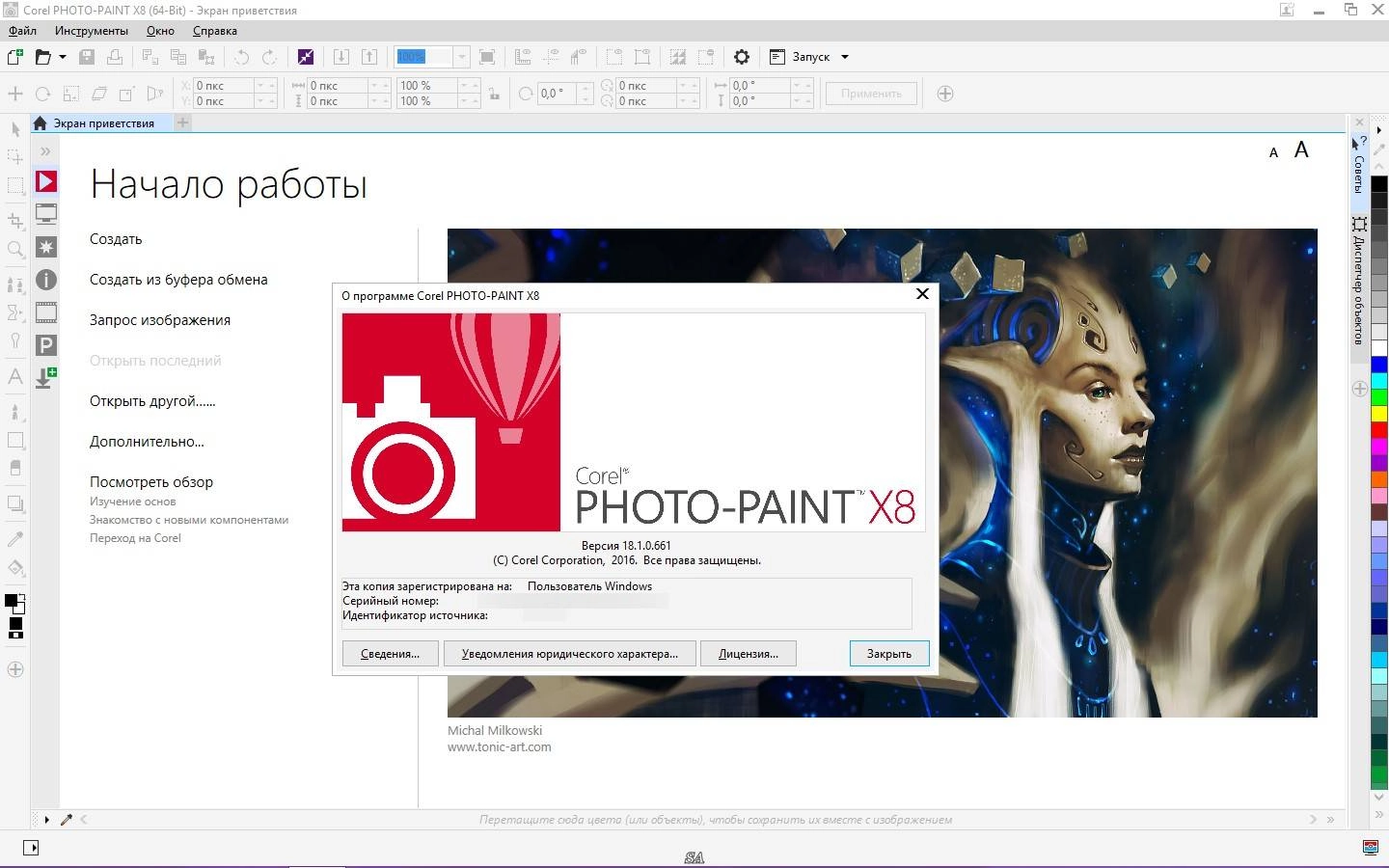
Task: Open the www.tonic-art.com link
Action: (x=499, y=746)
